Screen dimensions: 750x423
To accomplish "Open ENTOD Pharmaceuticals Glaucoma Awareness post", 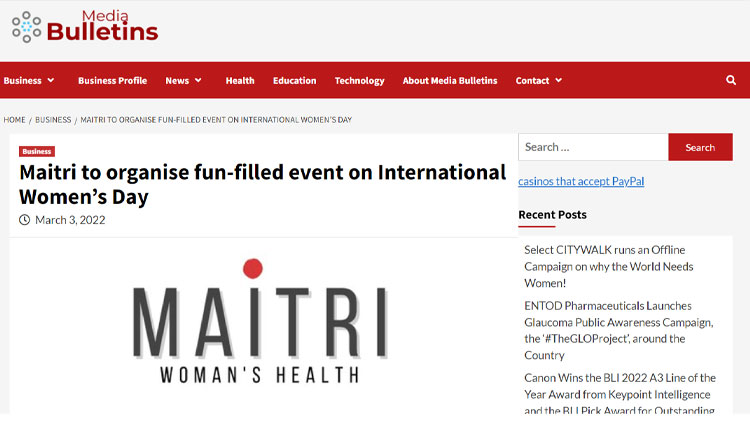I will (618, 331).
